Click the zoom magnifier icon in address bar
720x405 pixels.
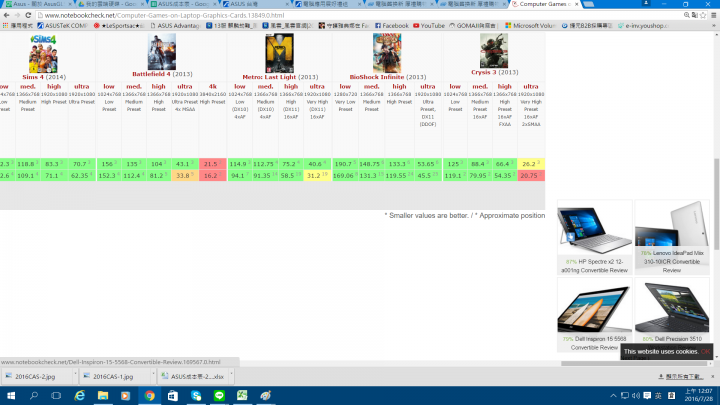pos(686,15)
